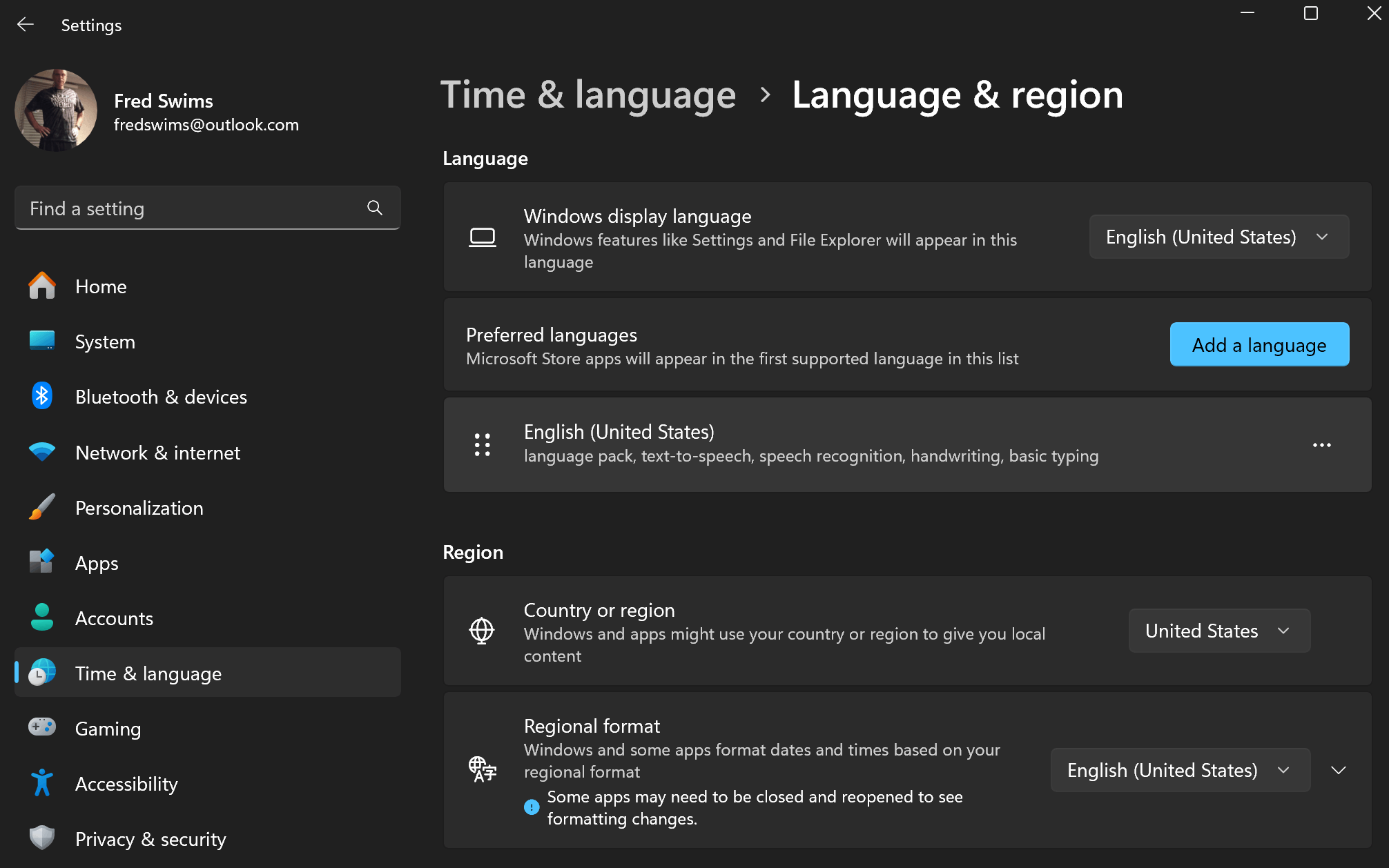Open the three-dots menu for English (United States)
Viewport: 1389px width, 868px height.
click(1321, 445)
